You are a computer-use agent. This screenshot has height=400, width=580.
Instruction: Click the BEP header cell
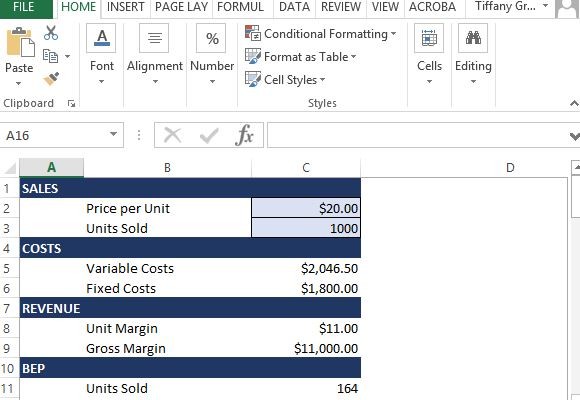click(51, 368)
